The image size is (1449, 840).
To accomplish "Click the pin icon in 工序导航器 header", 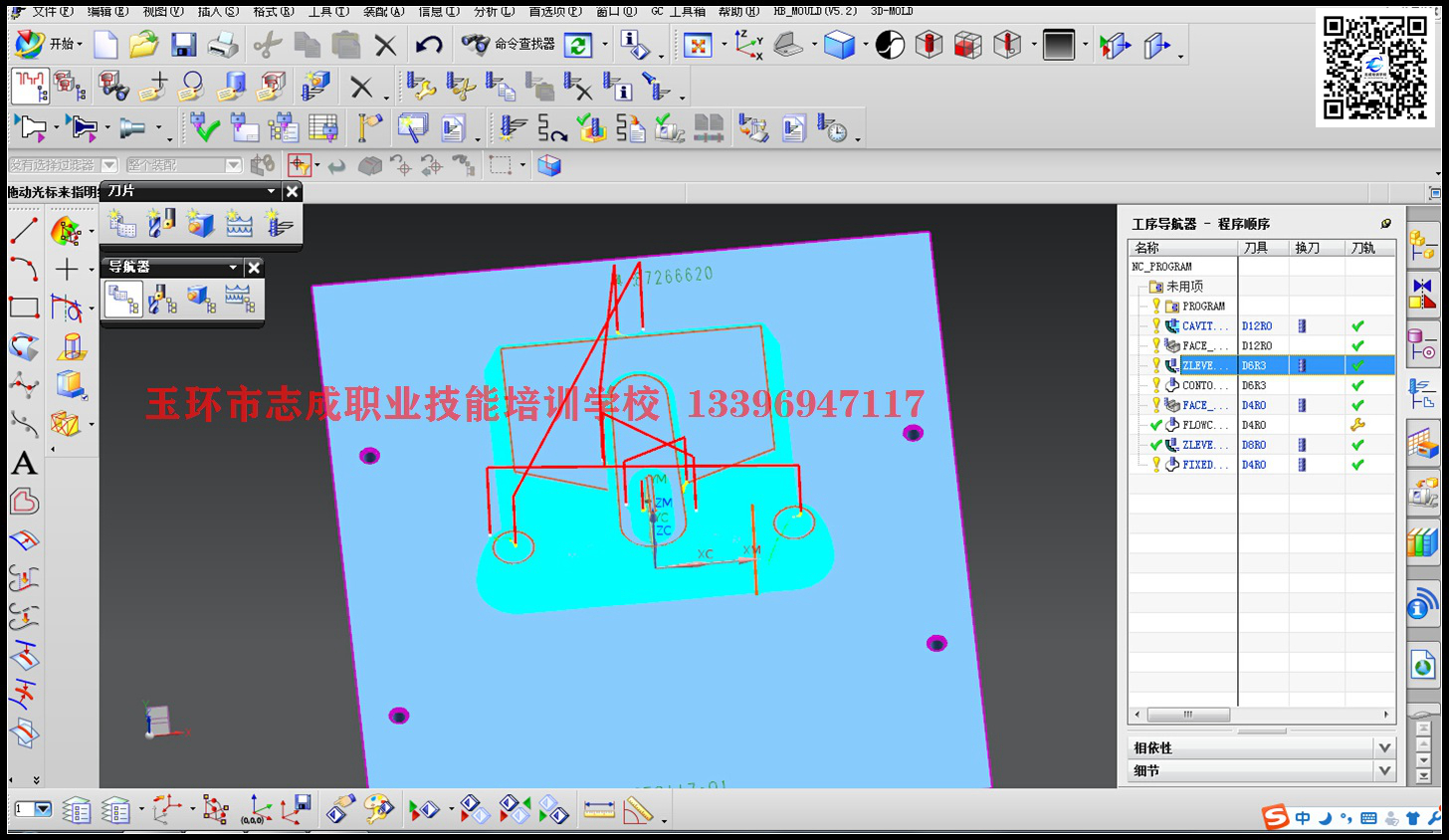I will click(1385, 223).
